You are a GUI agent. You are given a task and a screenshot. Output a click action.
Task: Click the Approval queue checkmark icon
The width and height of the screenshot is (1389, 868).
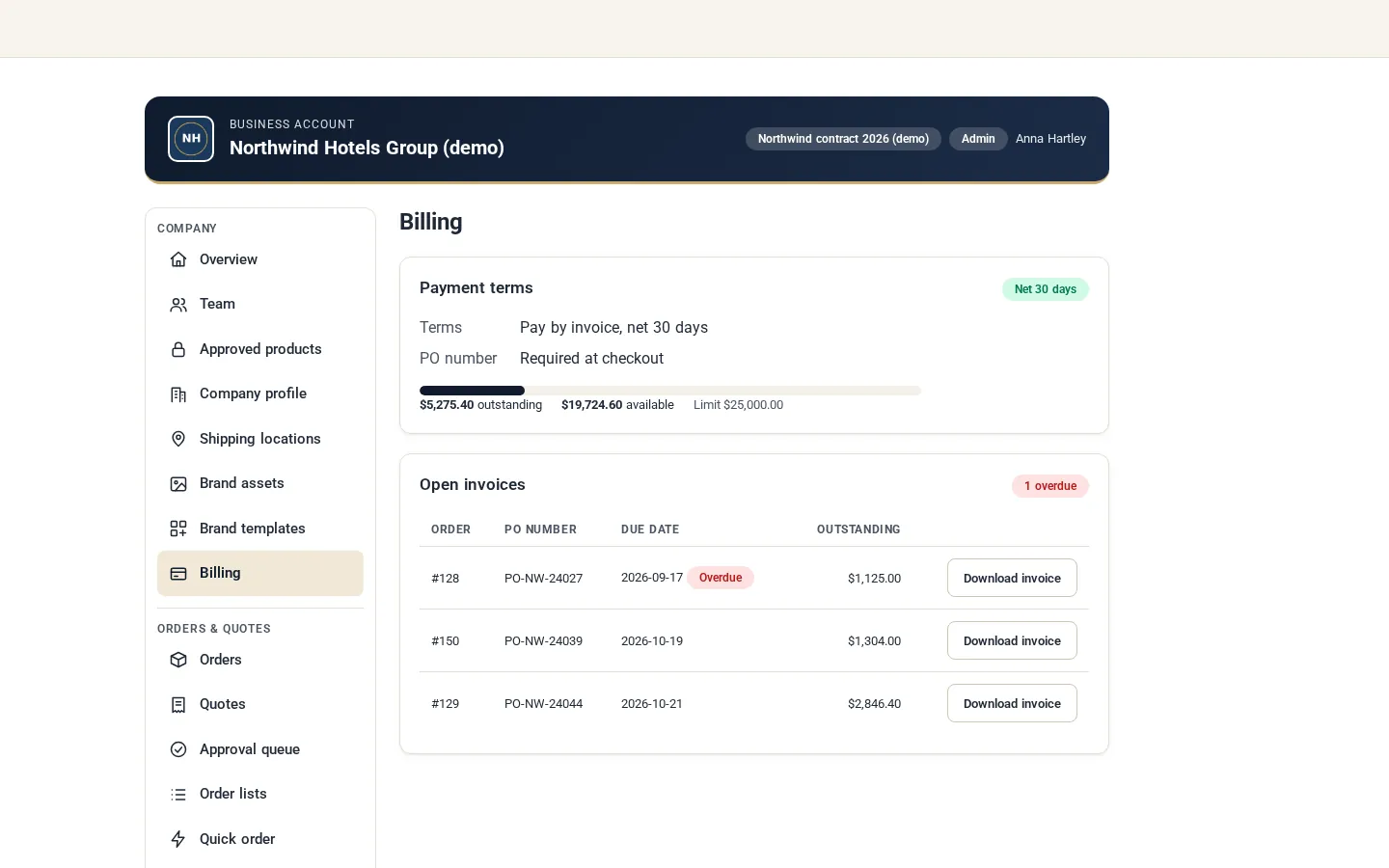178,749
